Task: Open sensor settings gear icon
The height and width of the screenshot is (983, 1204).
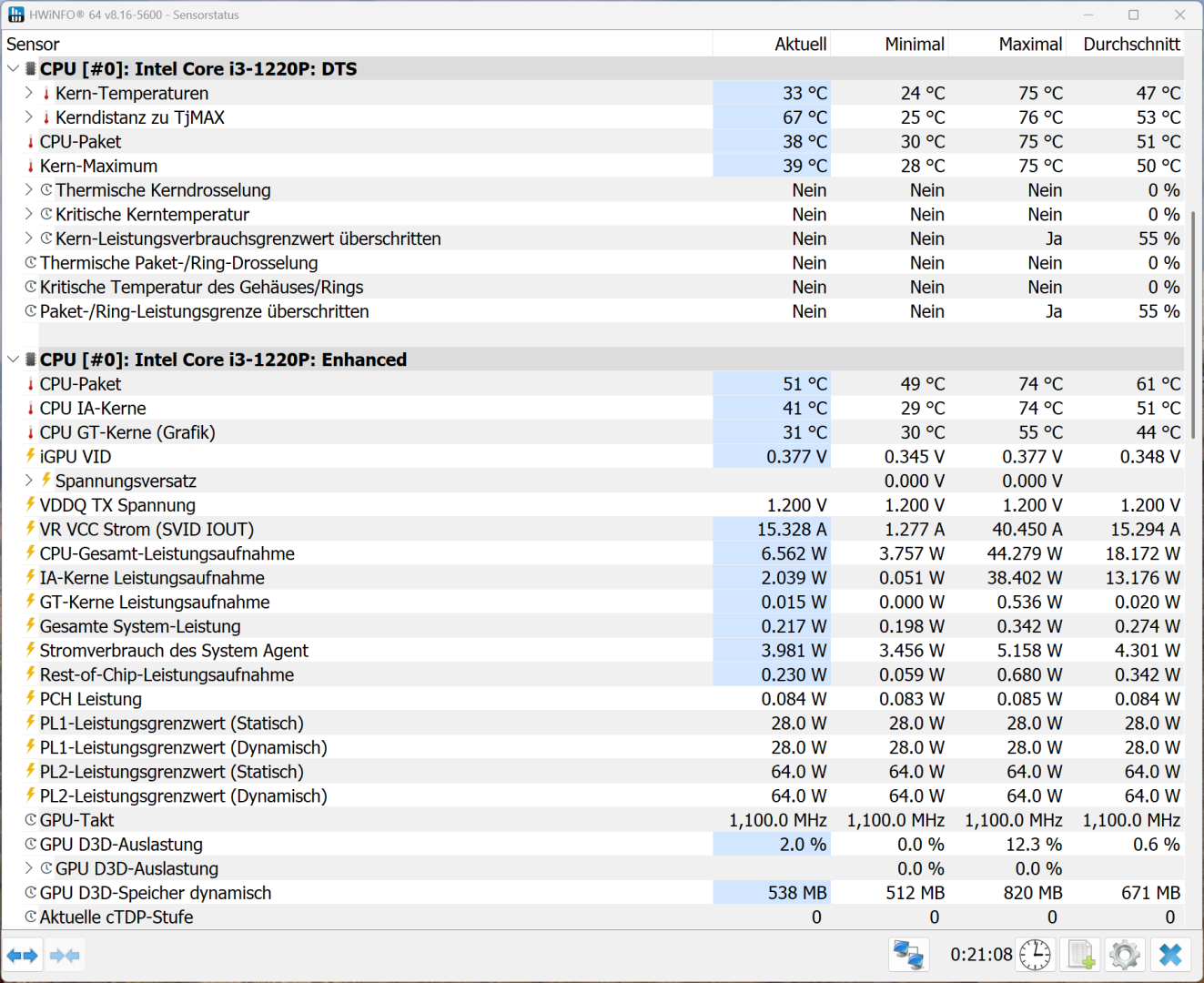Action: pyautogui.click(x=1125, y=955)
